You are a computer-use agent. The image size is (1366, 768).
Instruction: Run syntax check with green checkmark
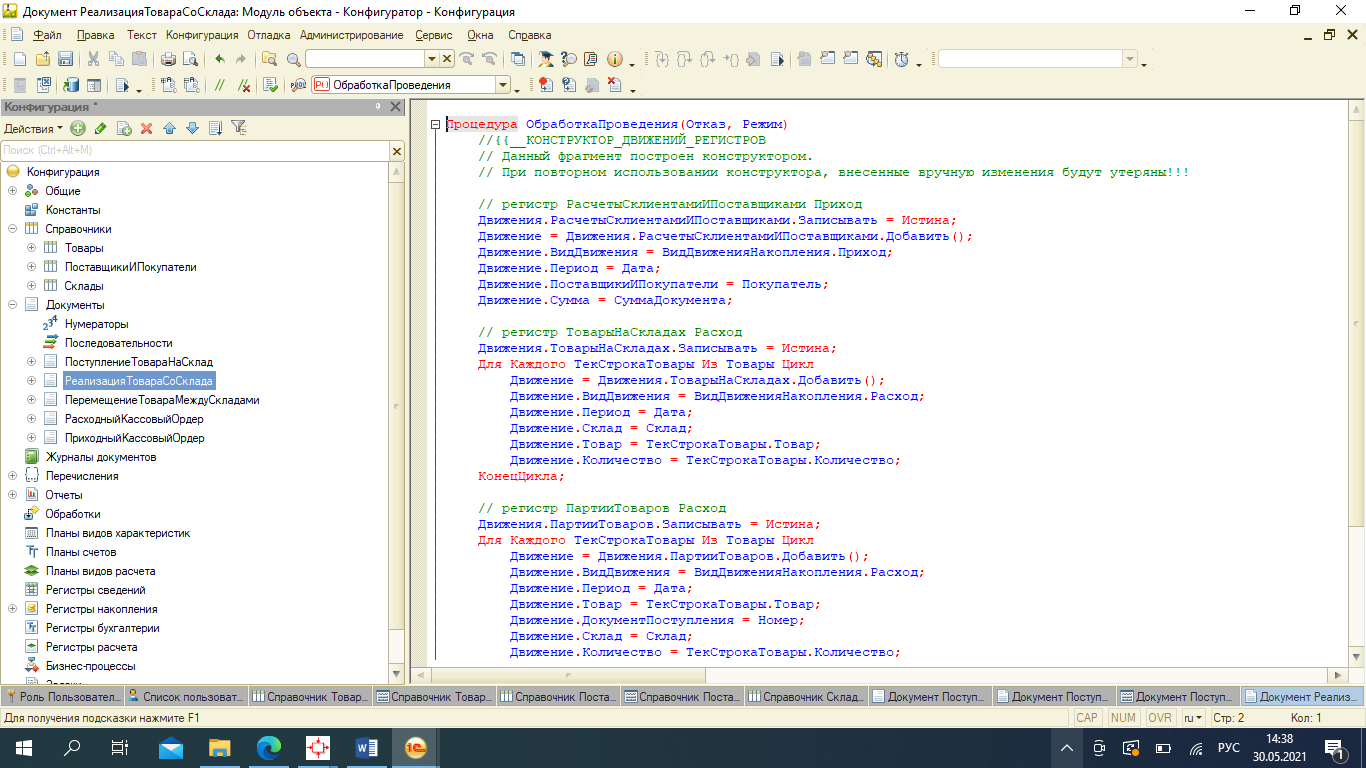(x=271, y=85)
